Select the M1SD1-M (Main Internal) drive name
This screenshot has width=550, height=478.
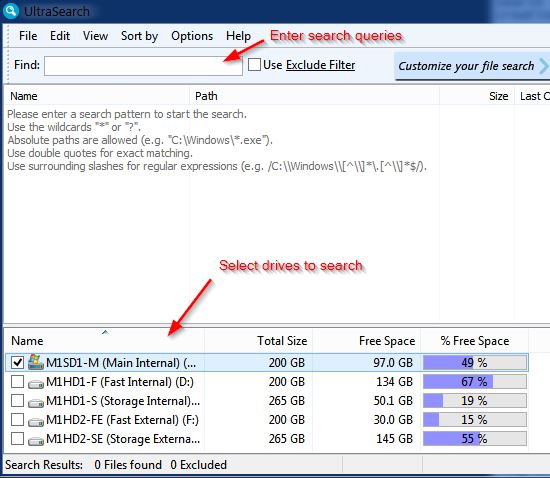coord(121,363)
